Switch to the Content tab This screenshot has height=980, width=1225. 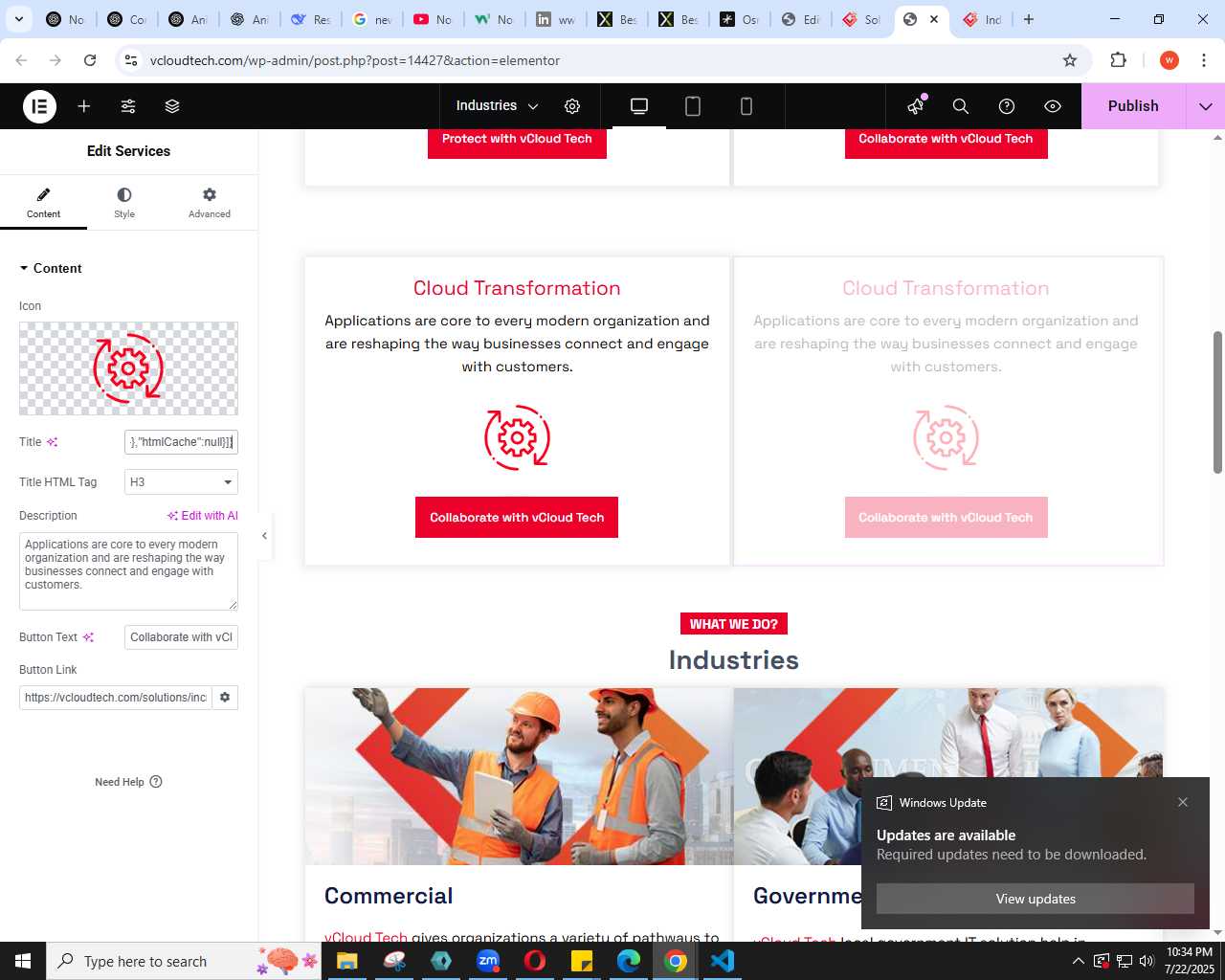(x=43, y=202)
